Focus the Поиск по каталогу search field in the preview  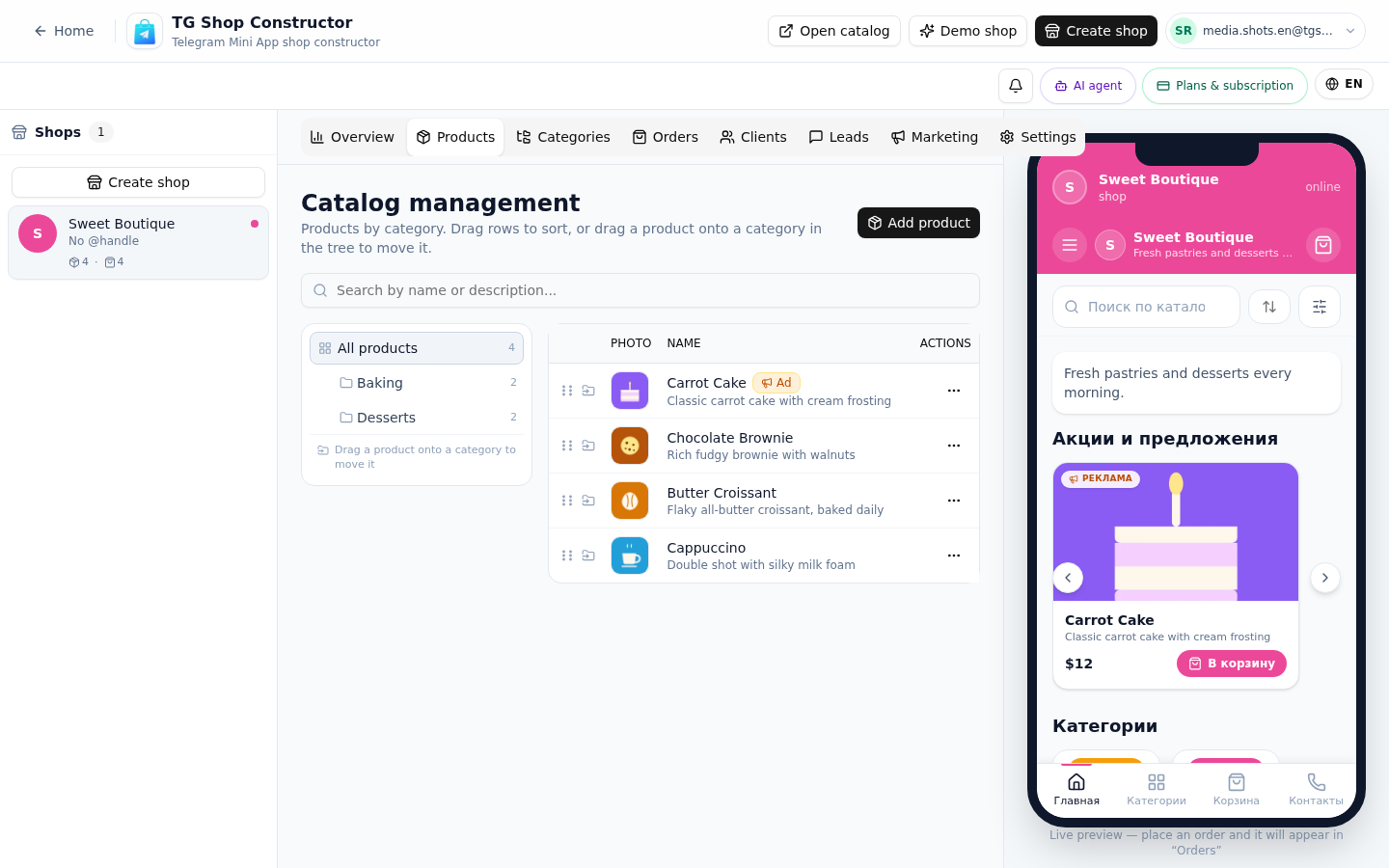[1146, 307]
